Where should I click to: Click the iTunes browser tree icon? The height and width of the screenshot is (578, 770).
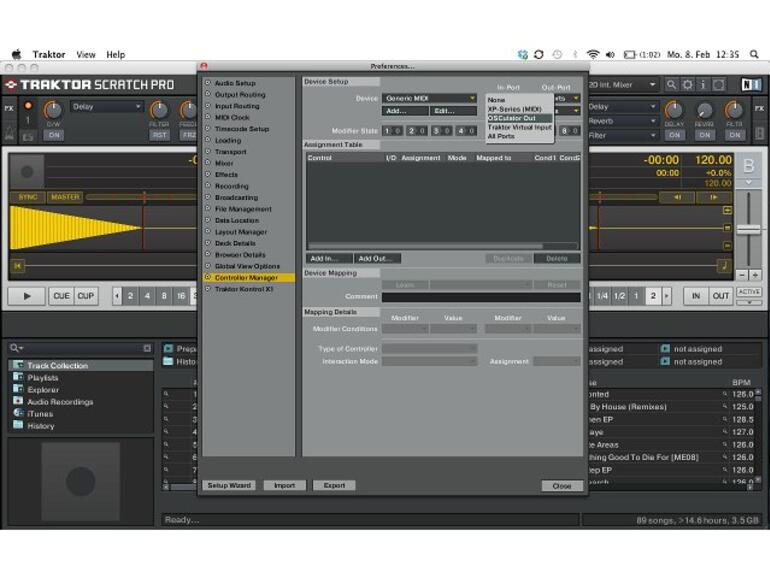18,413
